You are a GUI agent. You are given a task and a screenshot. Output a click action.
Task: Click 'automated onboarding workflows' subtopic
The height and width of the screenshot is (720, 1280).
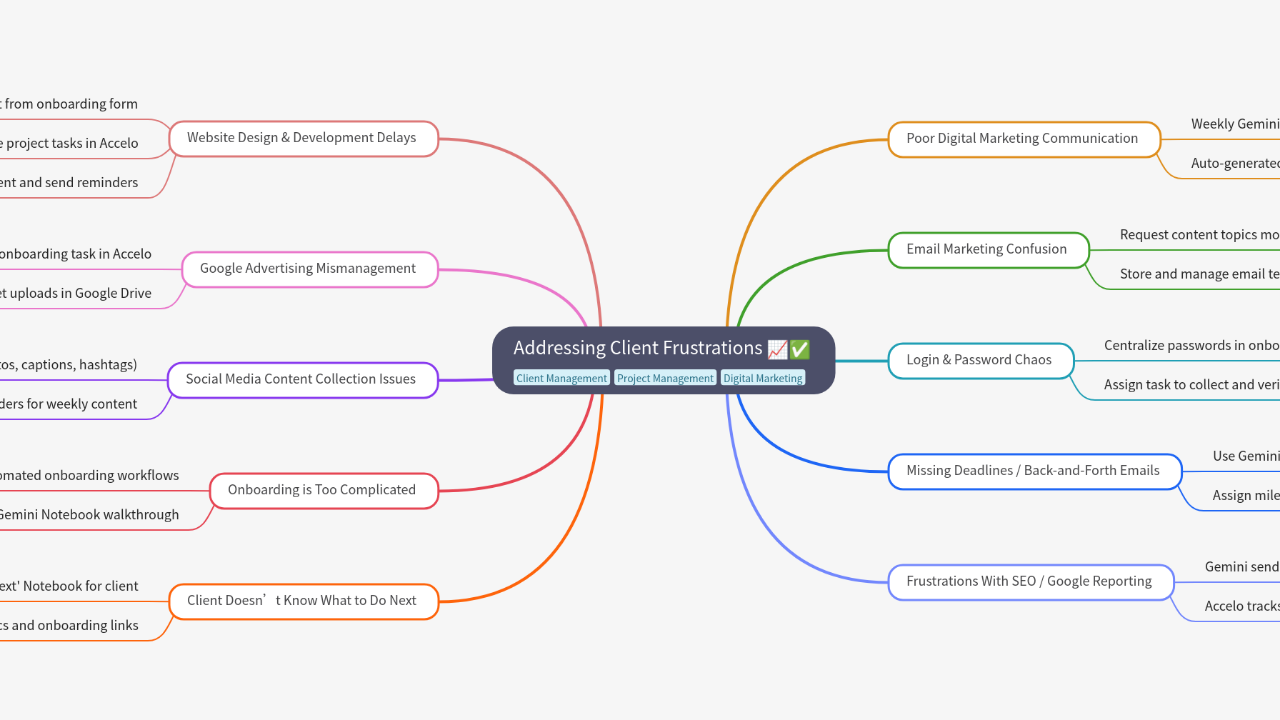pyautogui.click(x=90, y=475)
